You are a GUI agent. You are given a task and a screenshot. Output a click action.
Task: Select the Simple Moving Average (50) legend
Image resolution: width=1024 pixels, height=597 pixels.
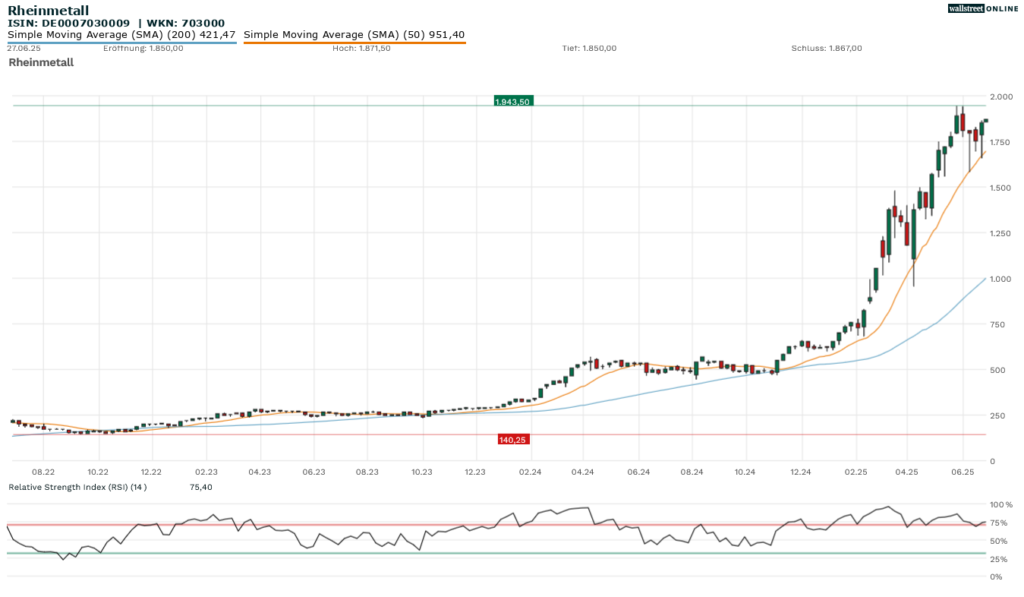354,34
